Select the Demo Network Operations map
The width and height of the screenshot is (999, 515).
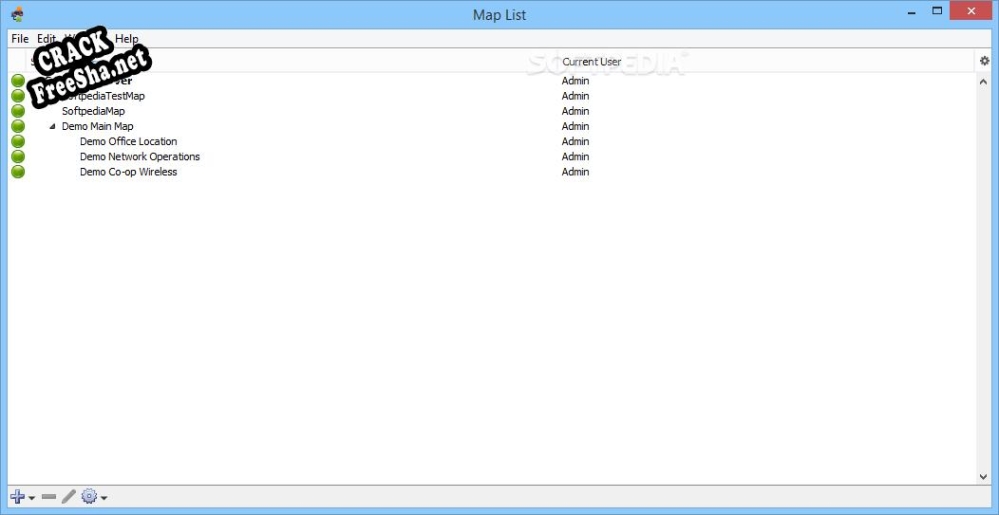click(139, 157)
